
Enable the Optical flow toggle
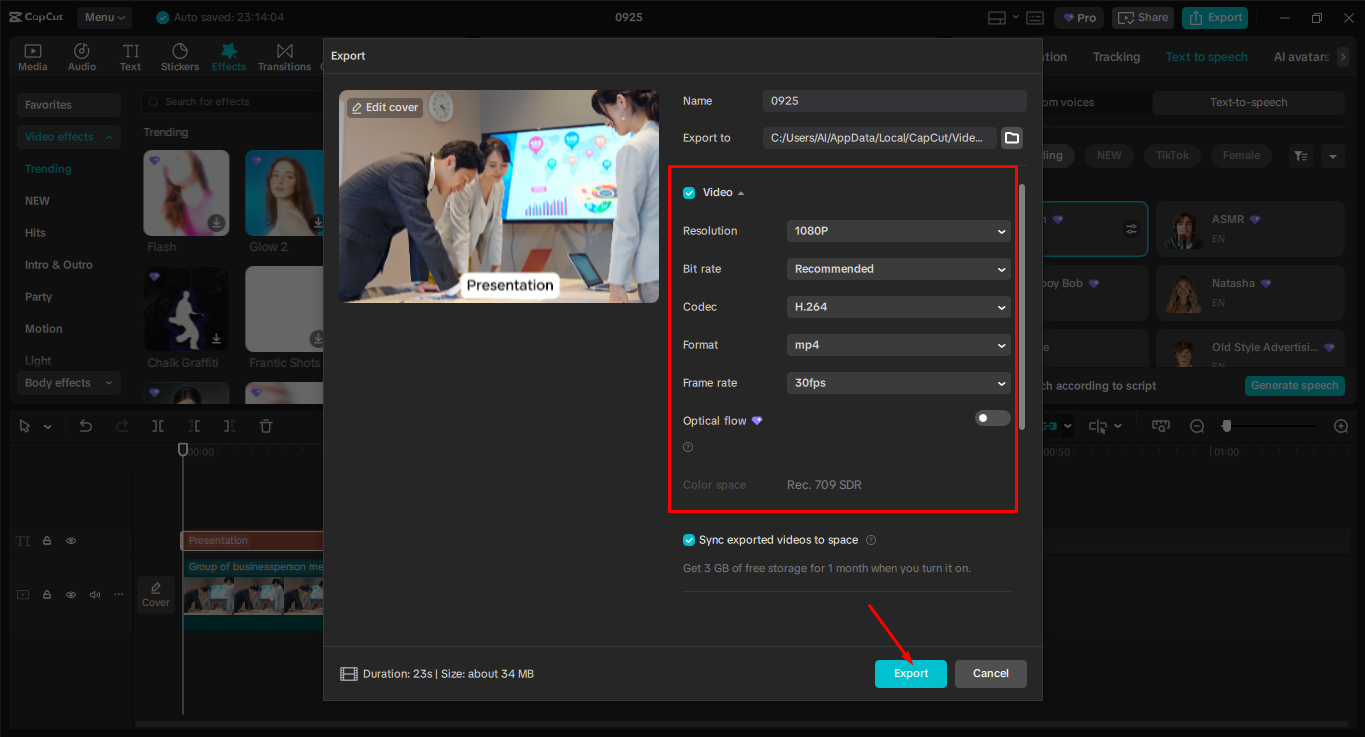[x=991, y=418]
